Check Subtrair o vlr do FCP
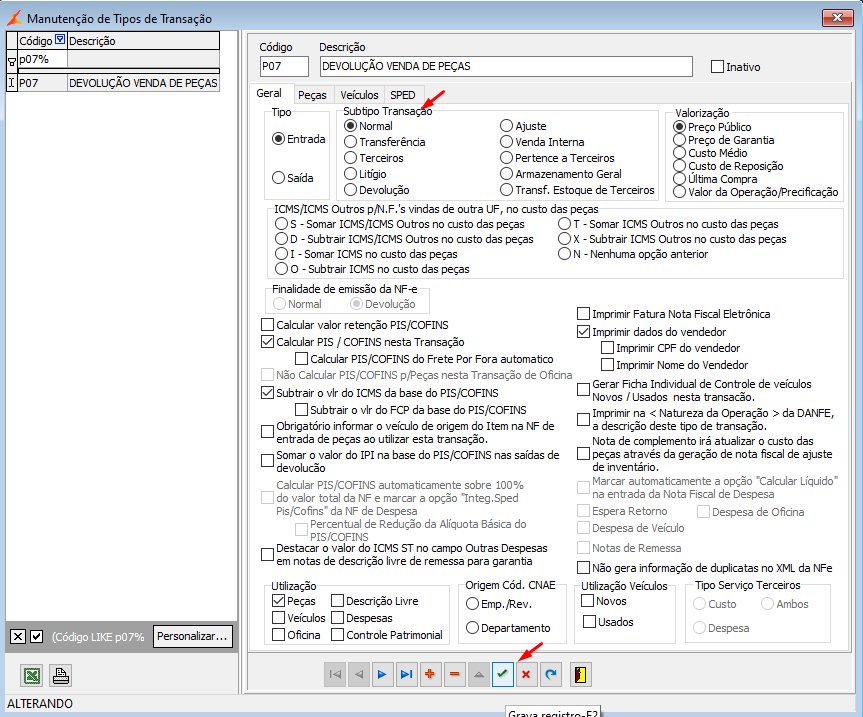The width and height of the screenshot is (863, 717). coord(302,410)
